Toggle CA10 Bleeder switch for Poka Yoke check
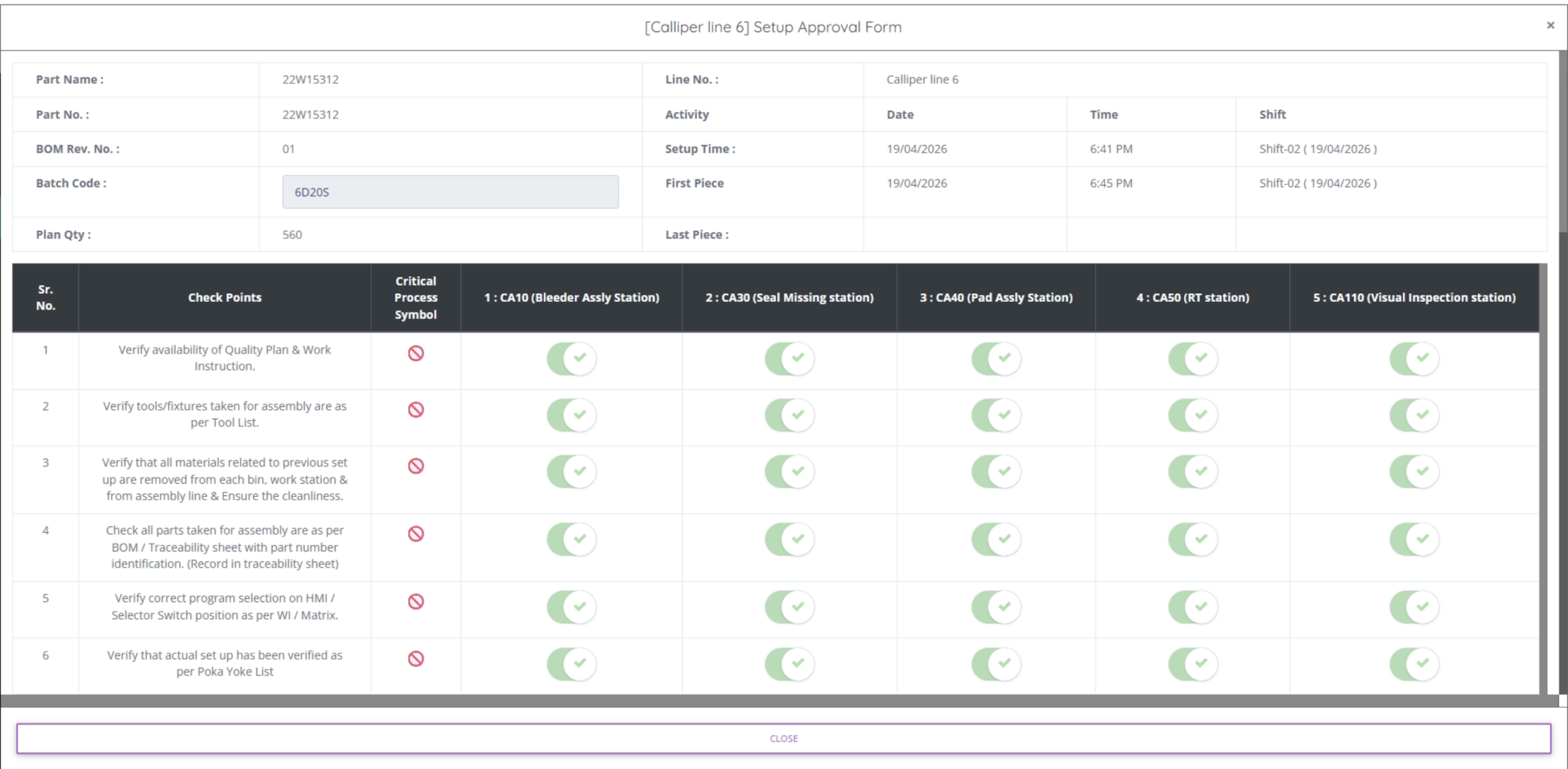Viewport: 1568px width, 769px height. (x=571, y=664)
